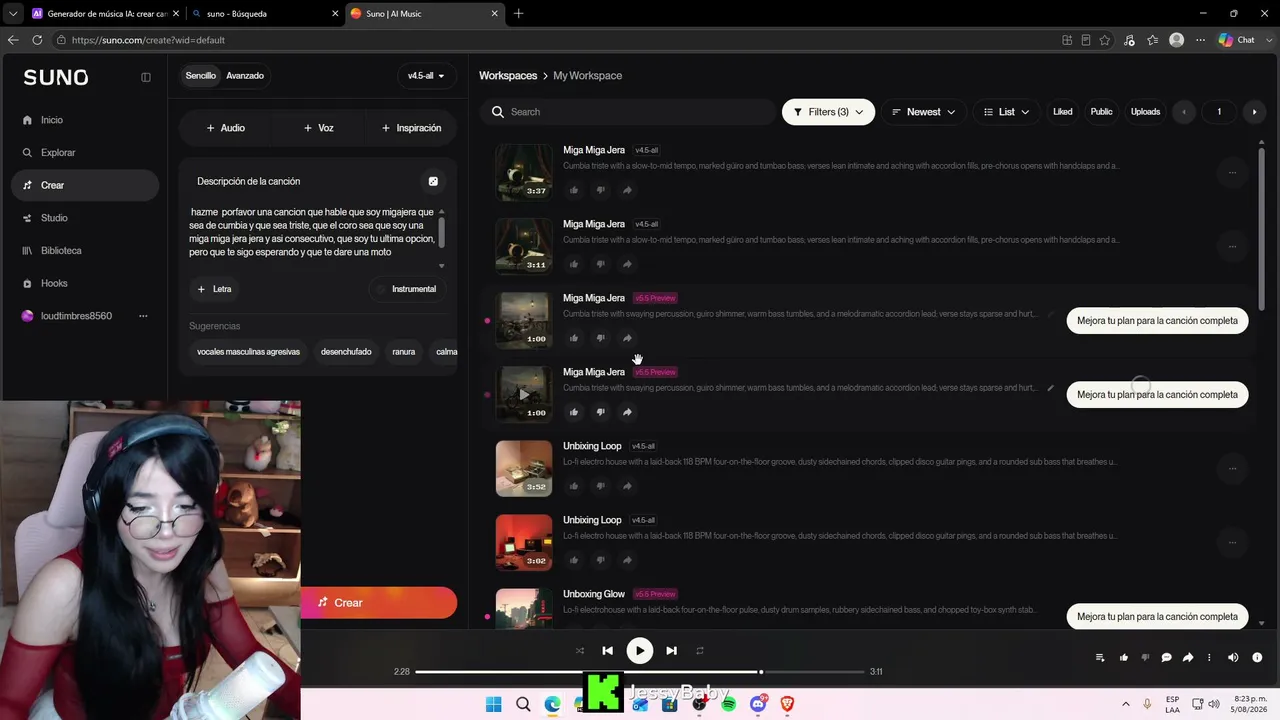Open the v4.5-all model dropdown

tap(426, 76)
